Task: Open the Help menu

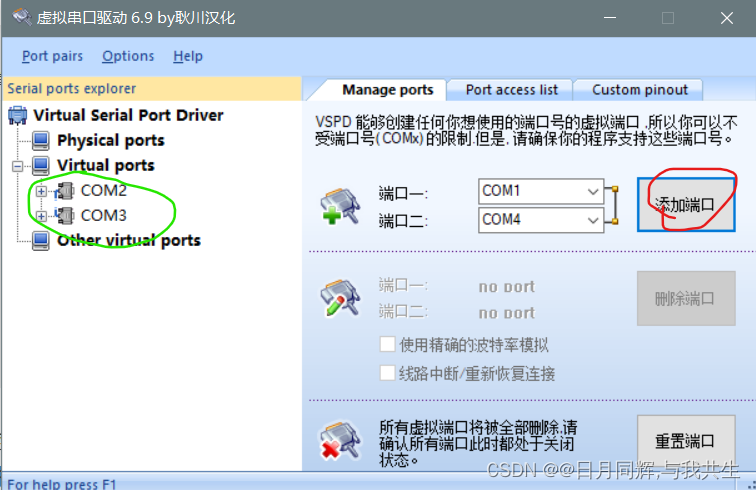Action: click(188, 56)
